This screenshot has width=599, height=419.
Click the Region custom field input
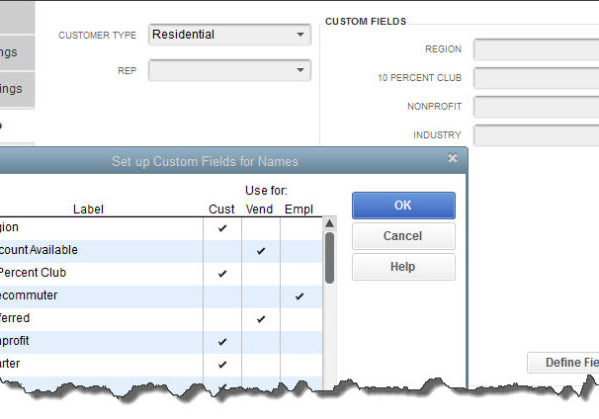click(x=536, y=49)
